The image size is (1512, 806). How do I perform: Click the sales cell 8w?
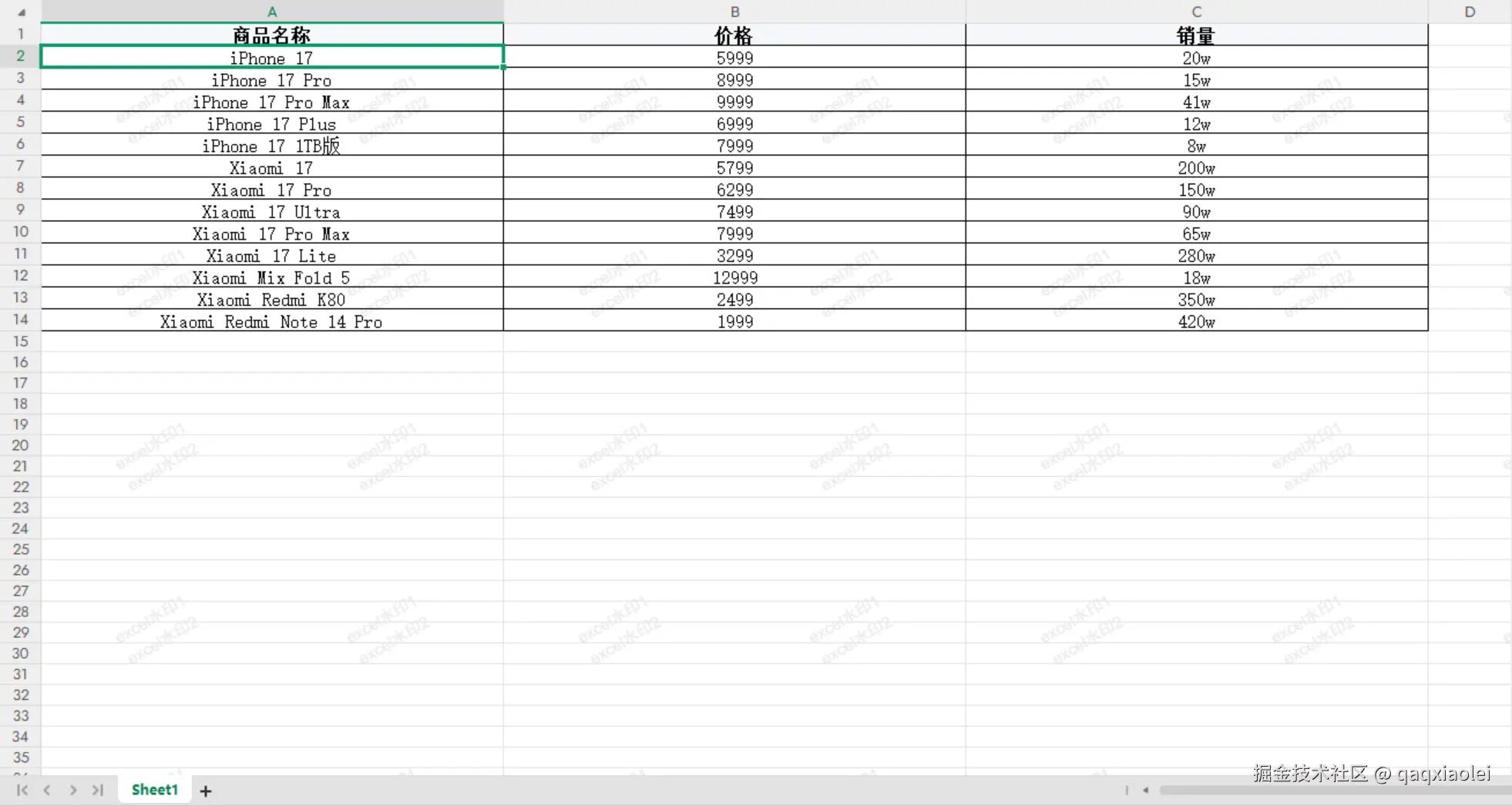[1196, 145]
